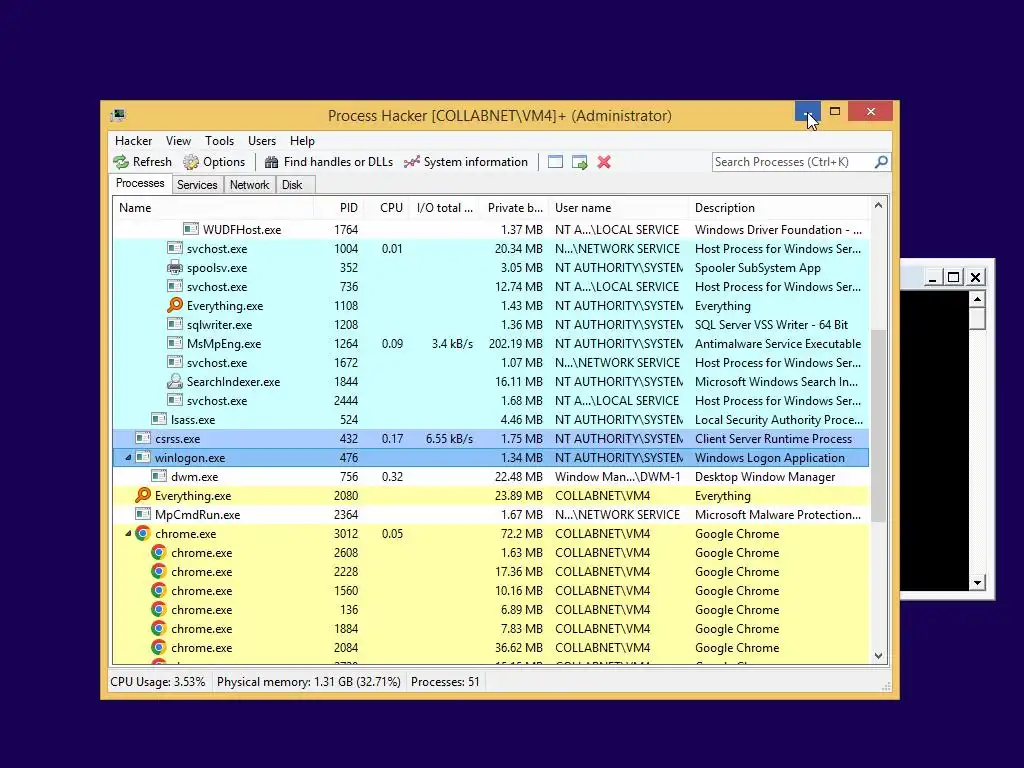Screen dimensions: 1024x768
Task: Click 'Antimalware Service Executable' description
Action: [778, 344]
